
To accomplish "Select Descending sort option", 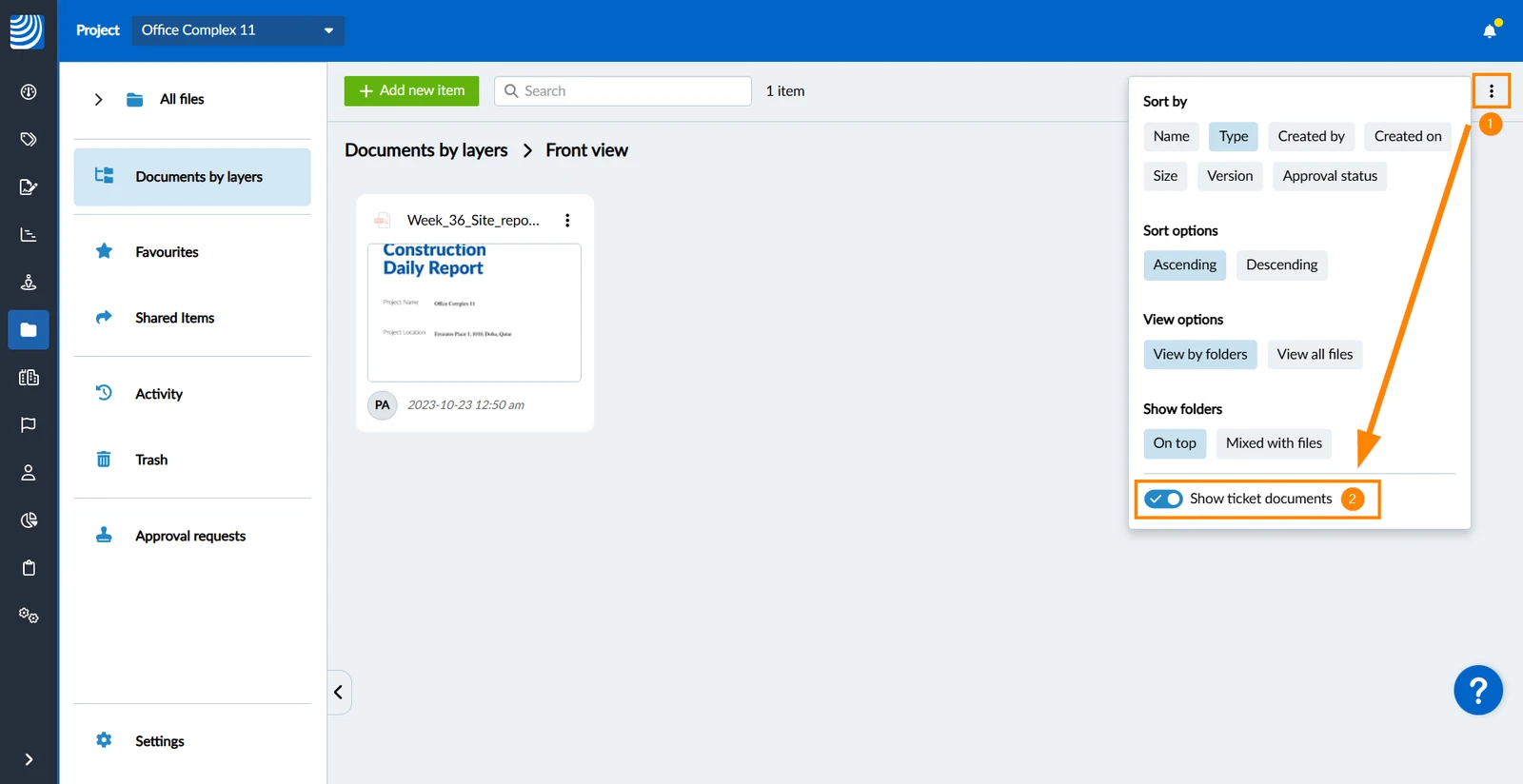I will pyautogui.click(x=1281, y=265).
